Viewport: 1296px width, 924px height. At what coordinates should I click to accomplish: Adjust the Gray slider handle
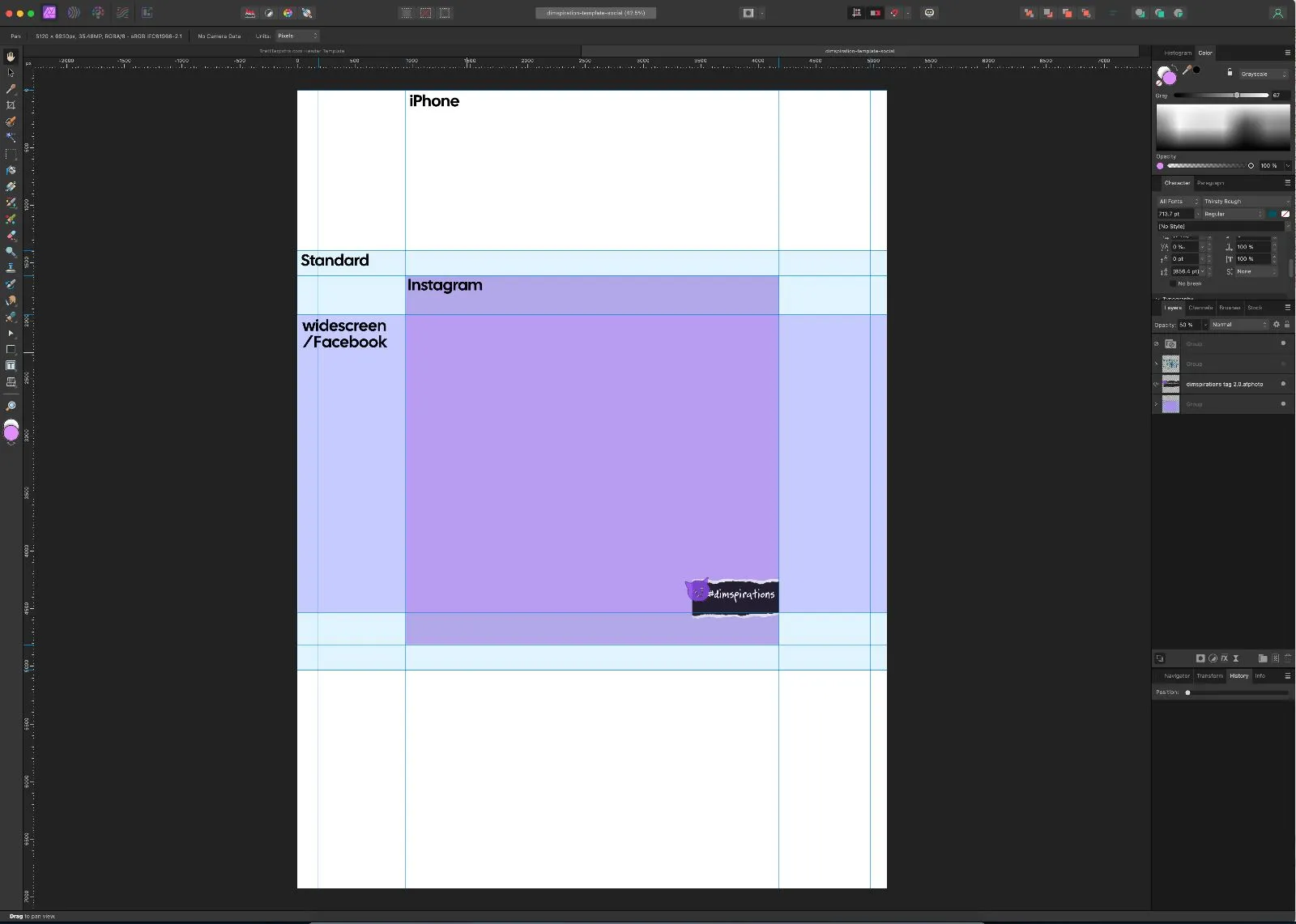point(1236,96)
